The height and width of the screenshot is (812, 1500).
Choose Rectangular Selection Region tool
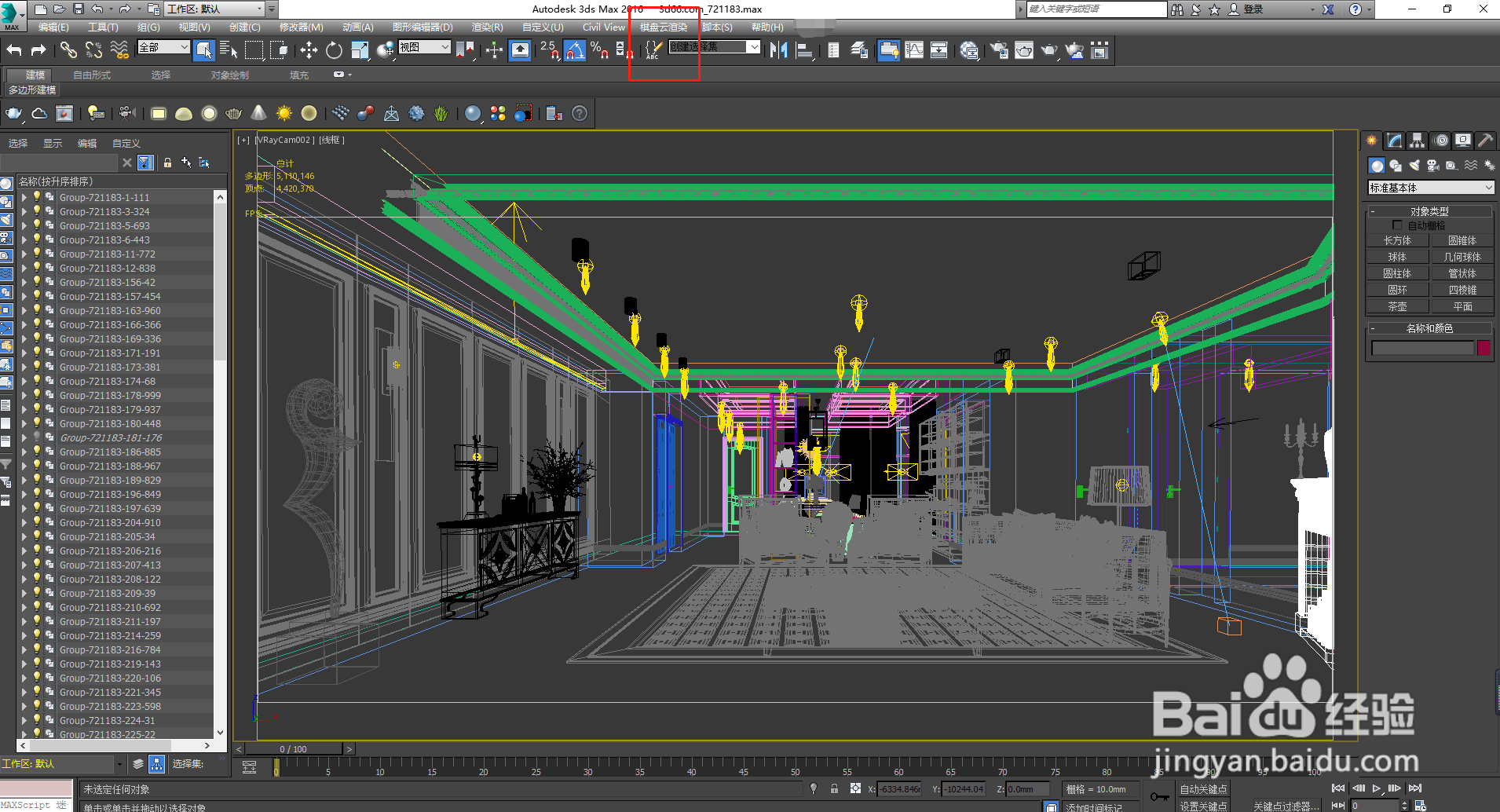point(254,50)
